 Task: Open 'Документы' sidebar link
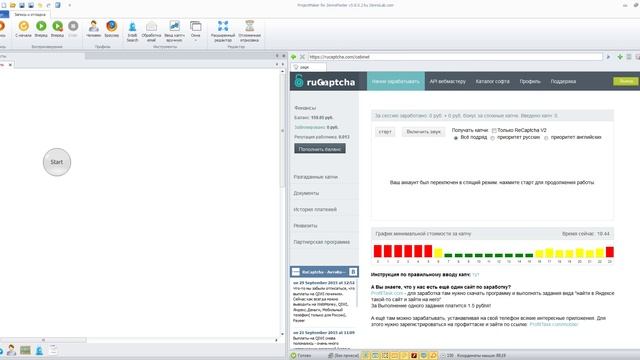(x=306, y=193)
